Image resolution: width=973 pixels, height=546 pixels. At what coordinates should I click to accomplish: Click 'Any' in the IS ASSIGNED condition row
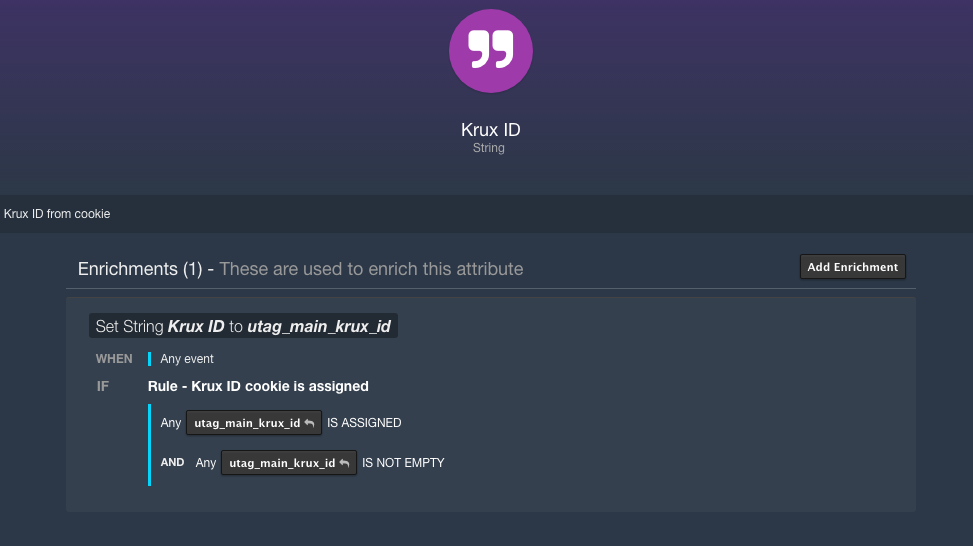[x=171, y=423]
